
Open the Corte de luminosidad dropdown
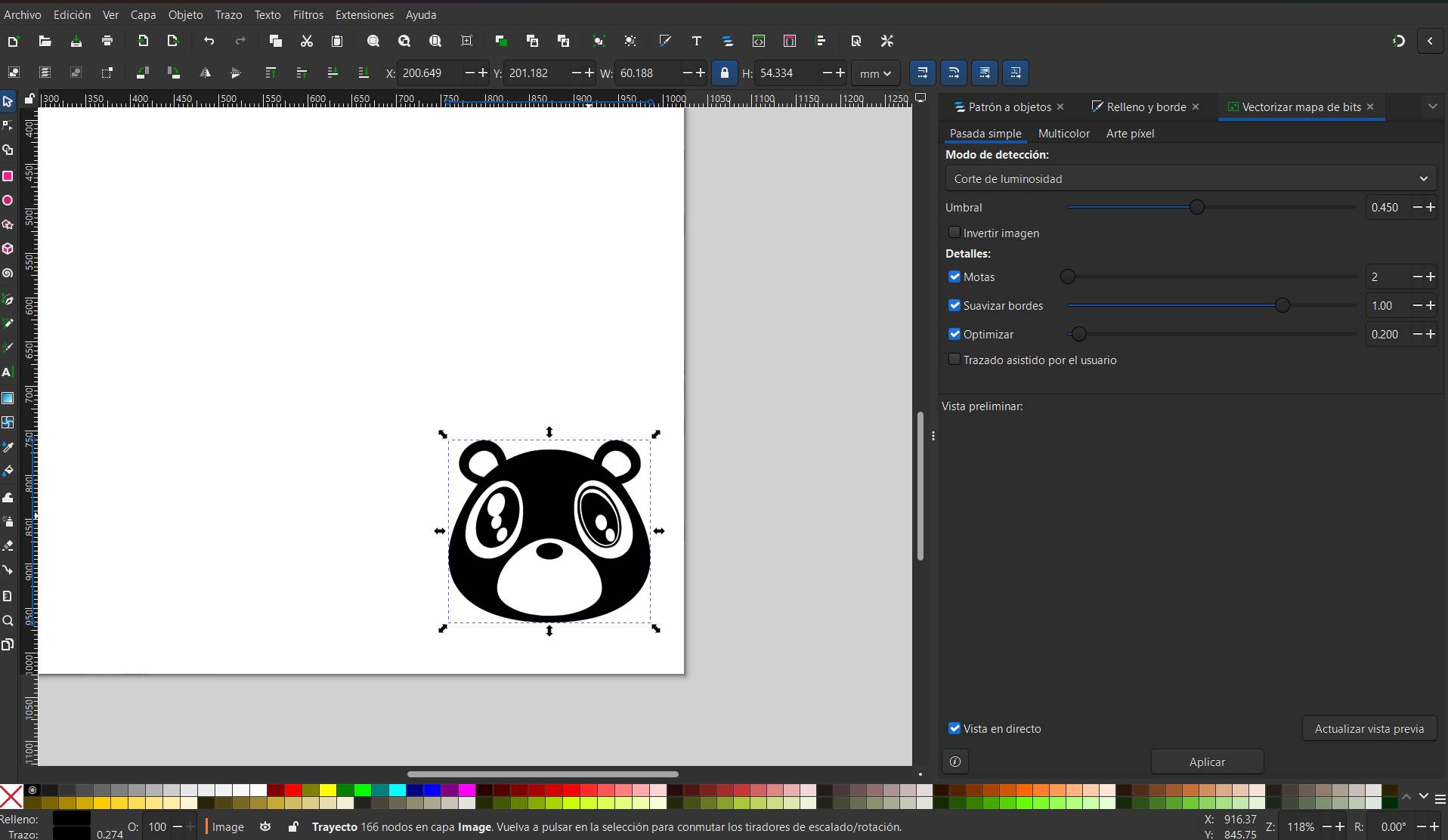coord(1190,179)
